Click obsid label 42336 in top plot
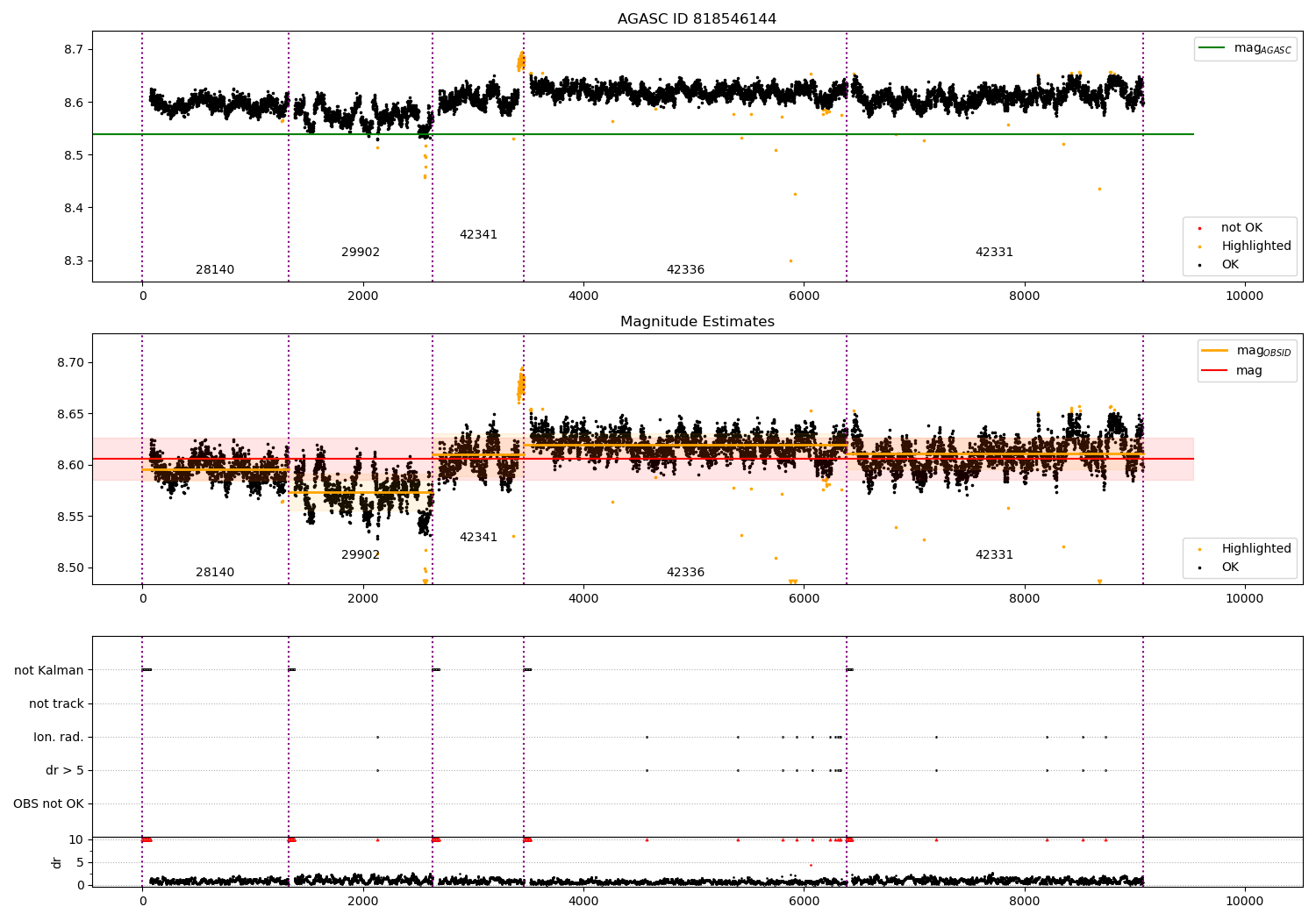The width and height of the screenshot is (1316, 921). 685,270
